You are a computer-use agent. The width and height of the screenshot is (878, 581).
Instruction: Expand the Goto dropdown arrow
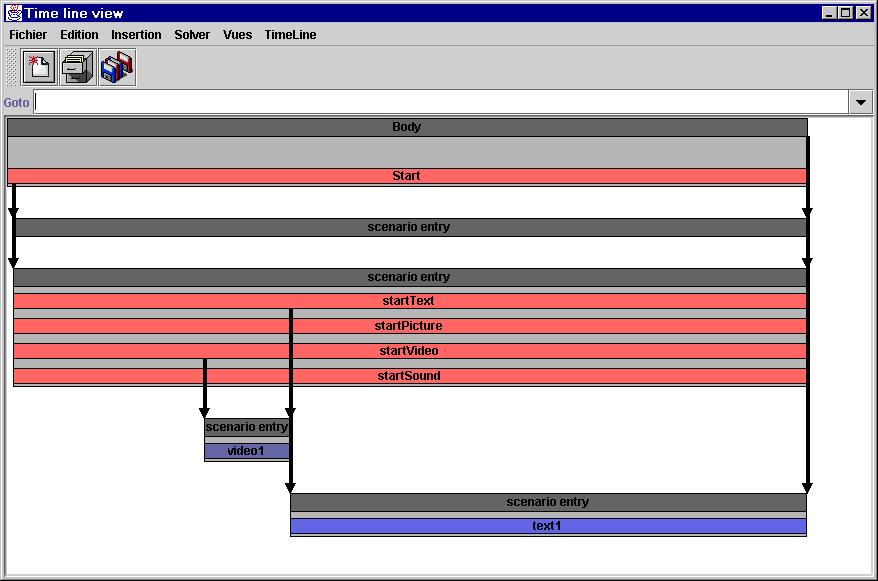(861, 102)
